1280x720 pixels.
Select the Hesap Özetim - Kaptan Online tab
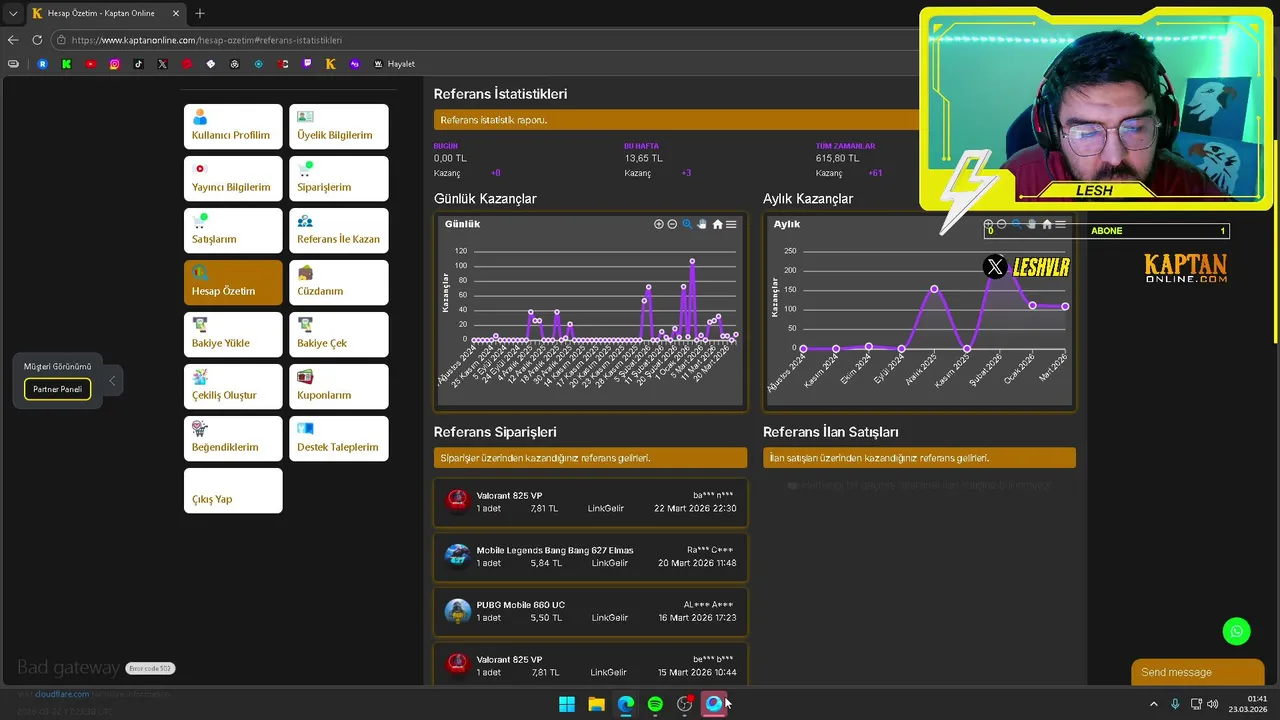point(105,13)
